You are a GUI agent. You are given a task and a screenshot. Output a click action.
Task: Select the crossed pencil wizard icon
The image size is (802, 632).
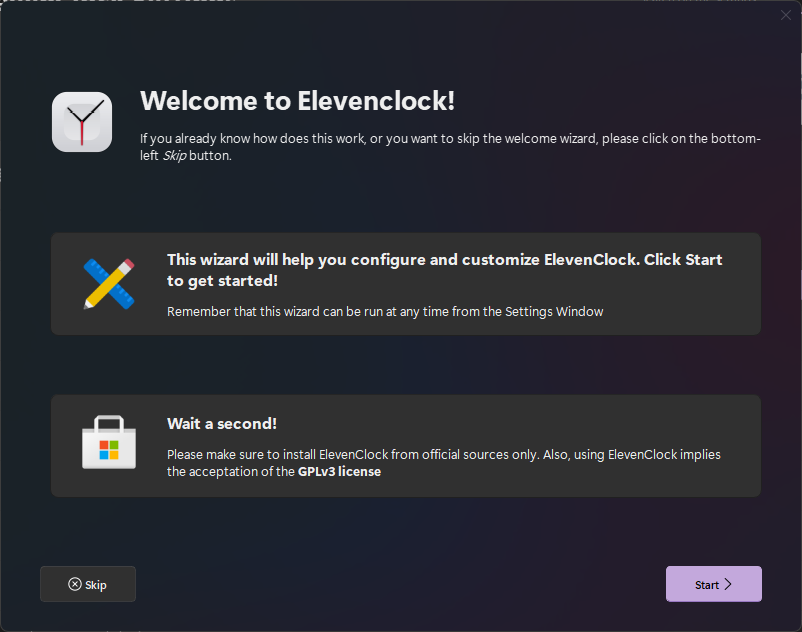click(x=108, y=283)
